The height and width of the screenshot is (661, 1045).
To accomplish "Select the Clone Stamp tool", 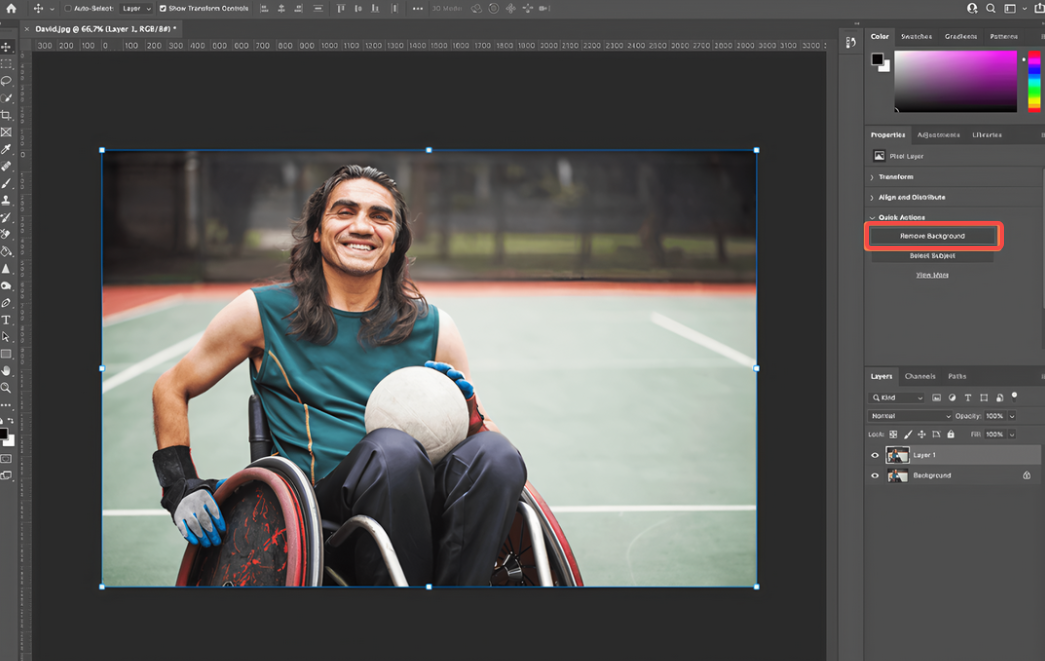I will [5, 199].
